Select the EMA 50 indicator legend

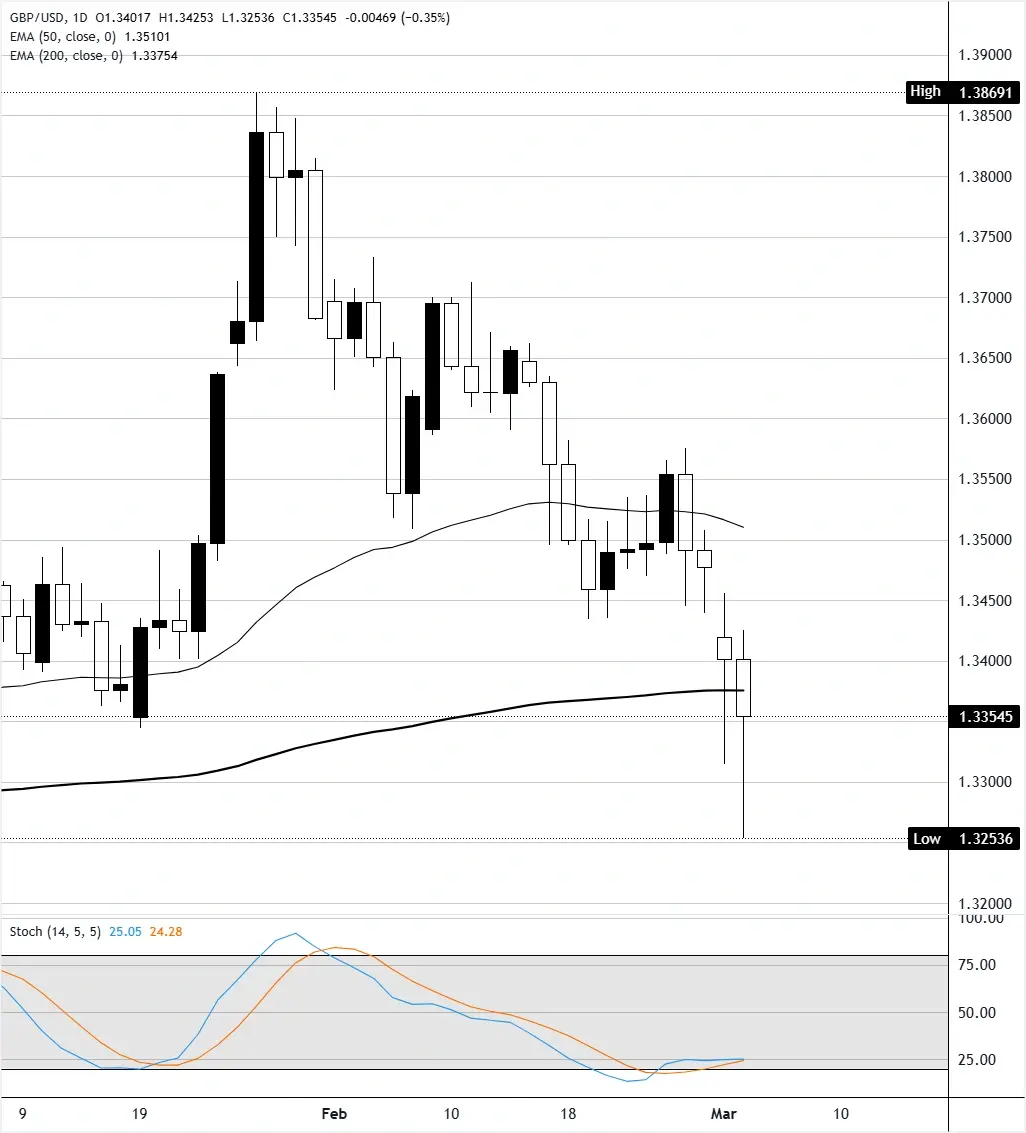pos(62,37)
